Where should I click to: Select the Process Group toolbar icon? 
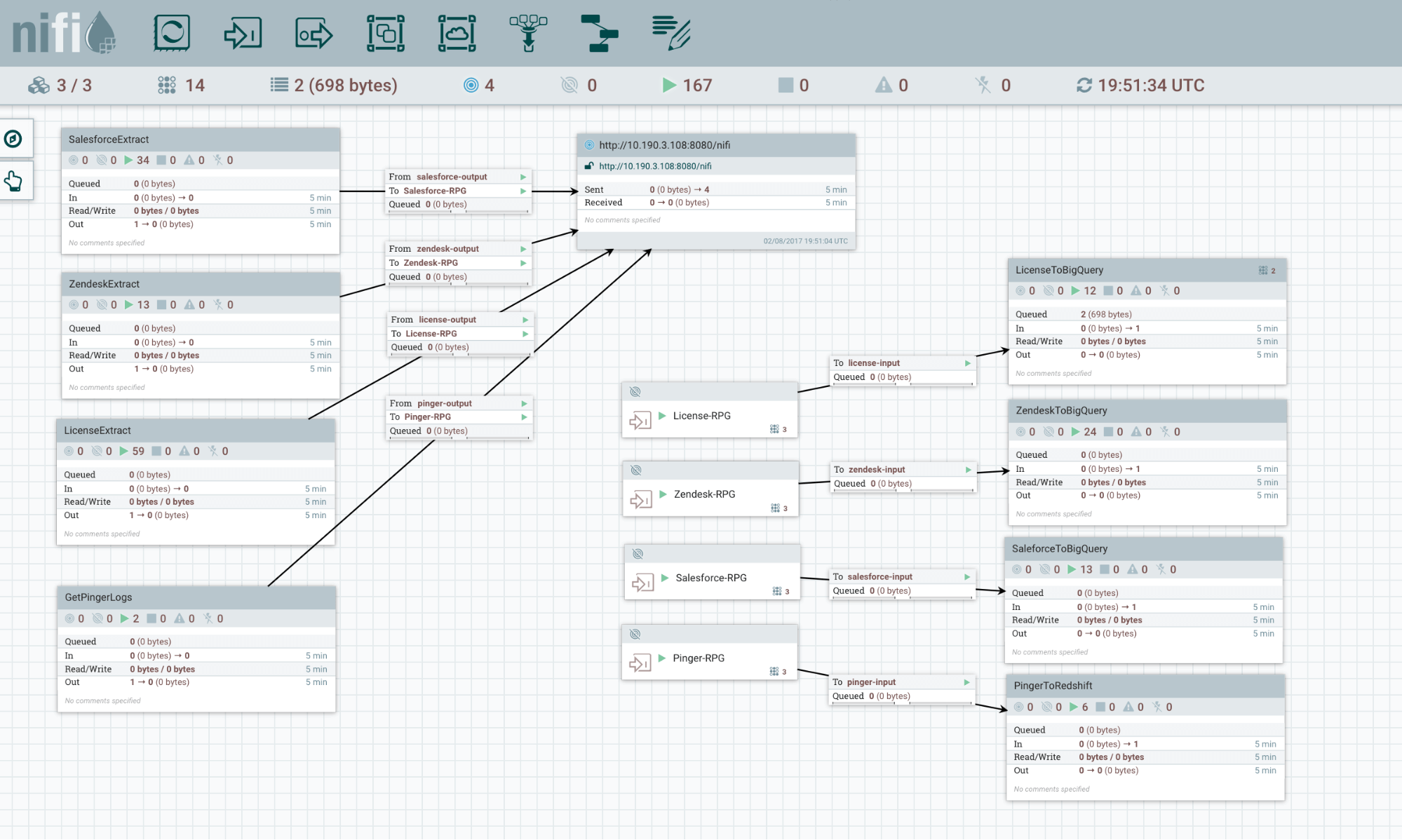pos(386,33)
